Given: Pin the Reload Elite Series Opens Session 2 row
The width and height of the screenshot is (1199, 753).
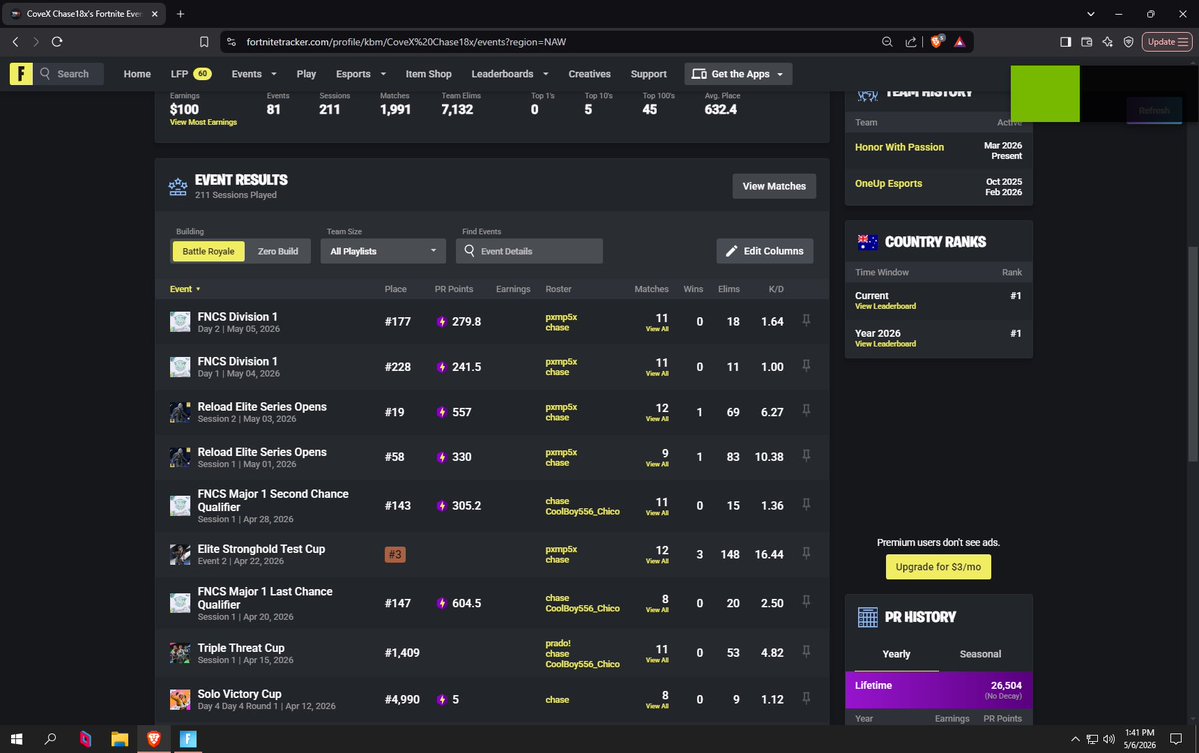Looking at the screenshot, I should (806, 411).
